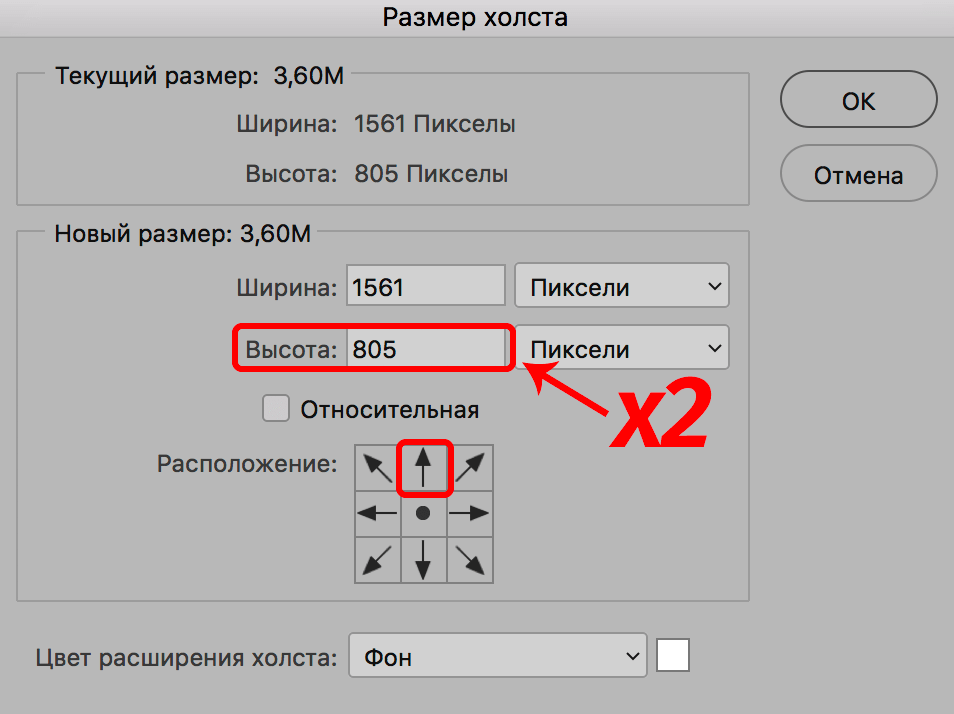Click the Размер холста dialog title
This screenshot has width=954, height=714.
pyautogui.click(x=477, y=18)
